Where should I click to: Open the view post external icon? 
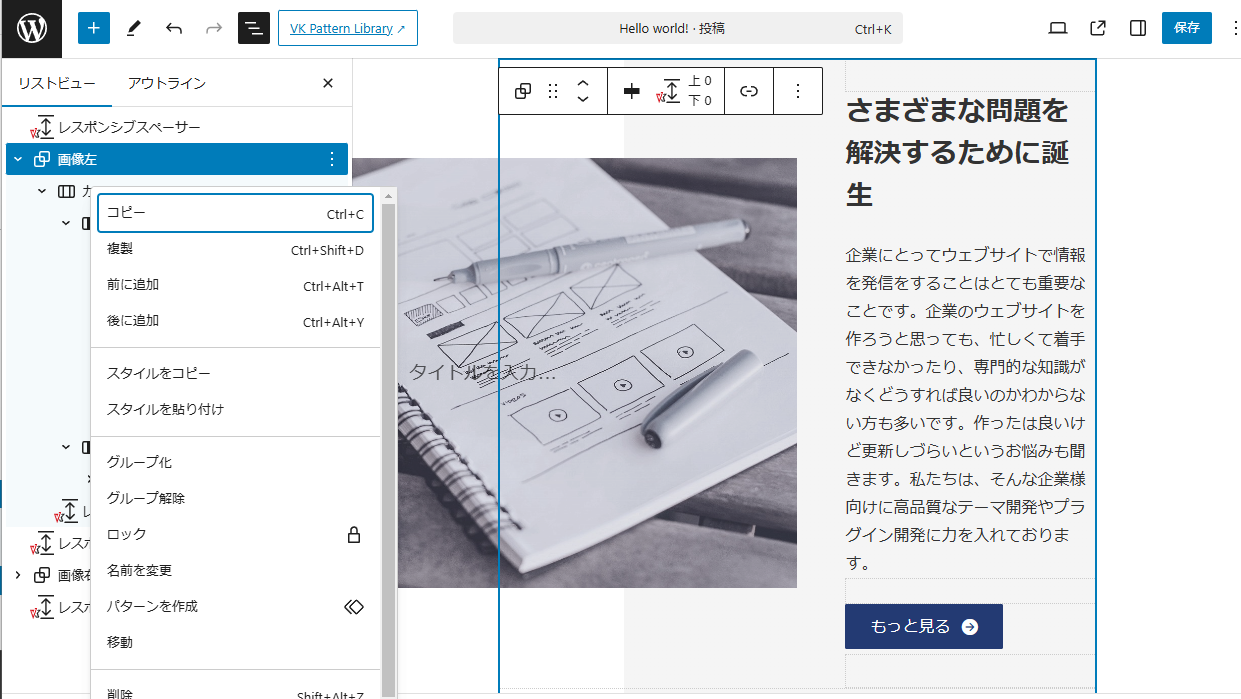(x=1098, y=28)
